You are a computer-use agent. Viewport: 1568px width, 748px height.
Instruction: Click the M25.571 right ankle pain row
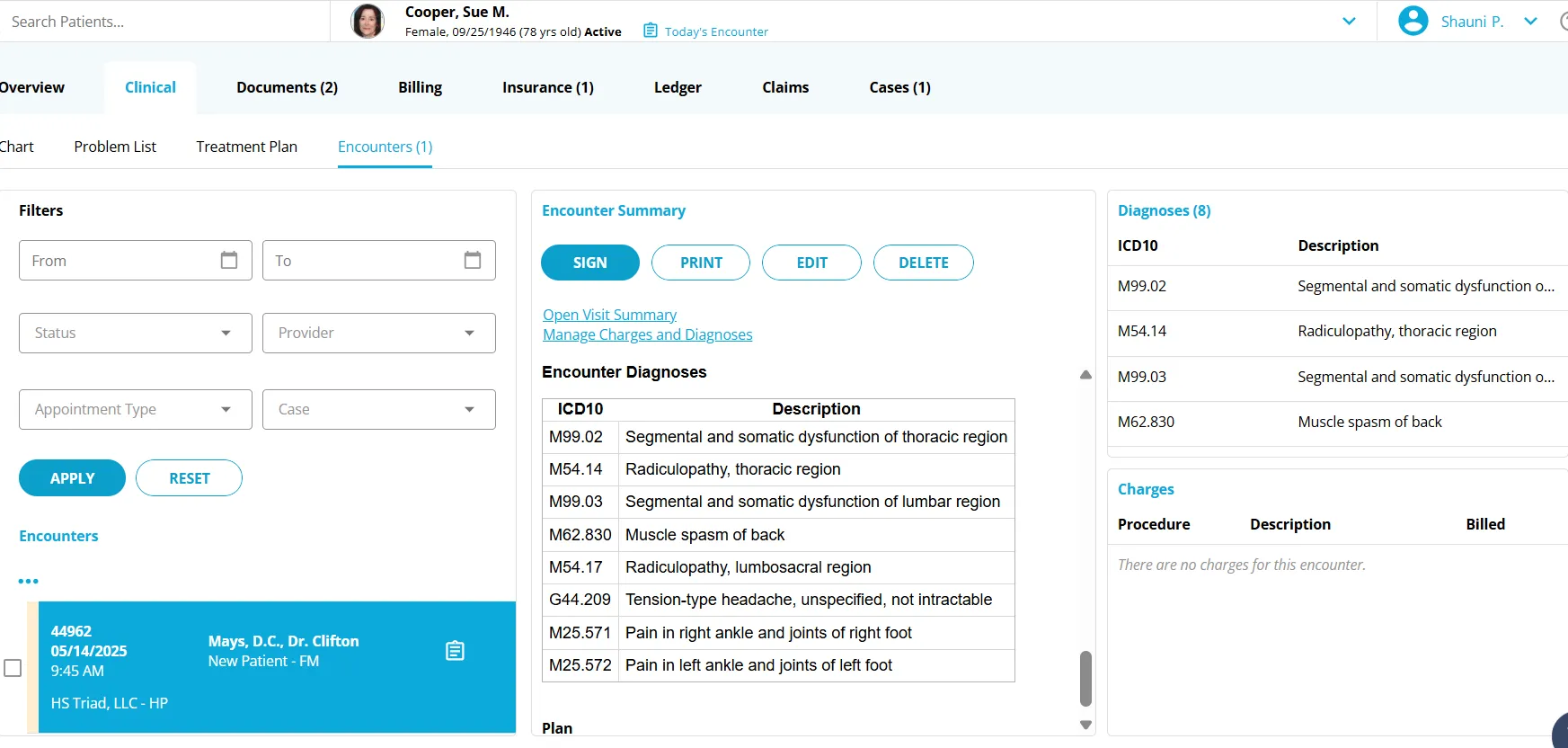[778, 633]
